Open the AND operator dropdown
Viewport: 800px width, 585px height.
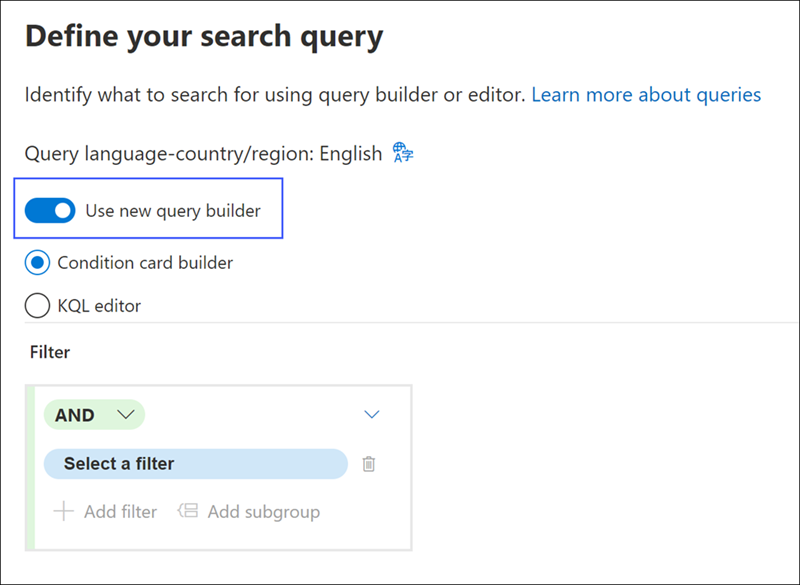point(94,415)
